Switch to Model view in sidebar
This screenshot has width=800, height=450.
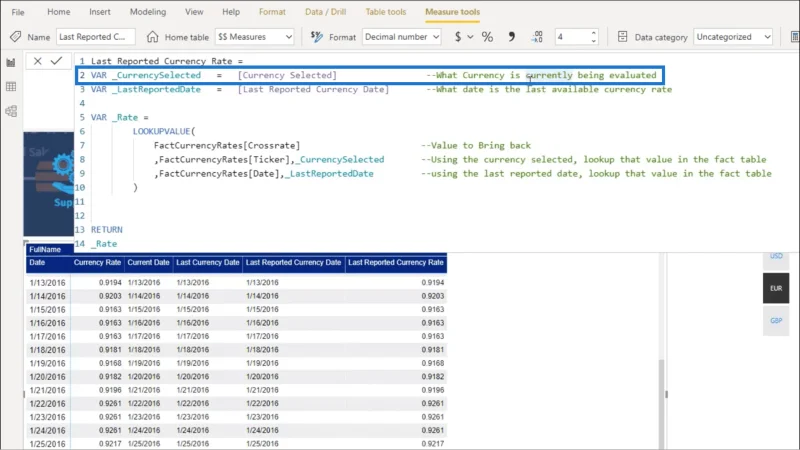(11, 111)
